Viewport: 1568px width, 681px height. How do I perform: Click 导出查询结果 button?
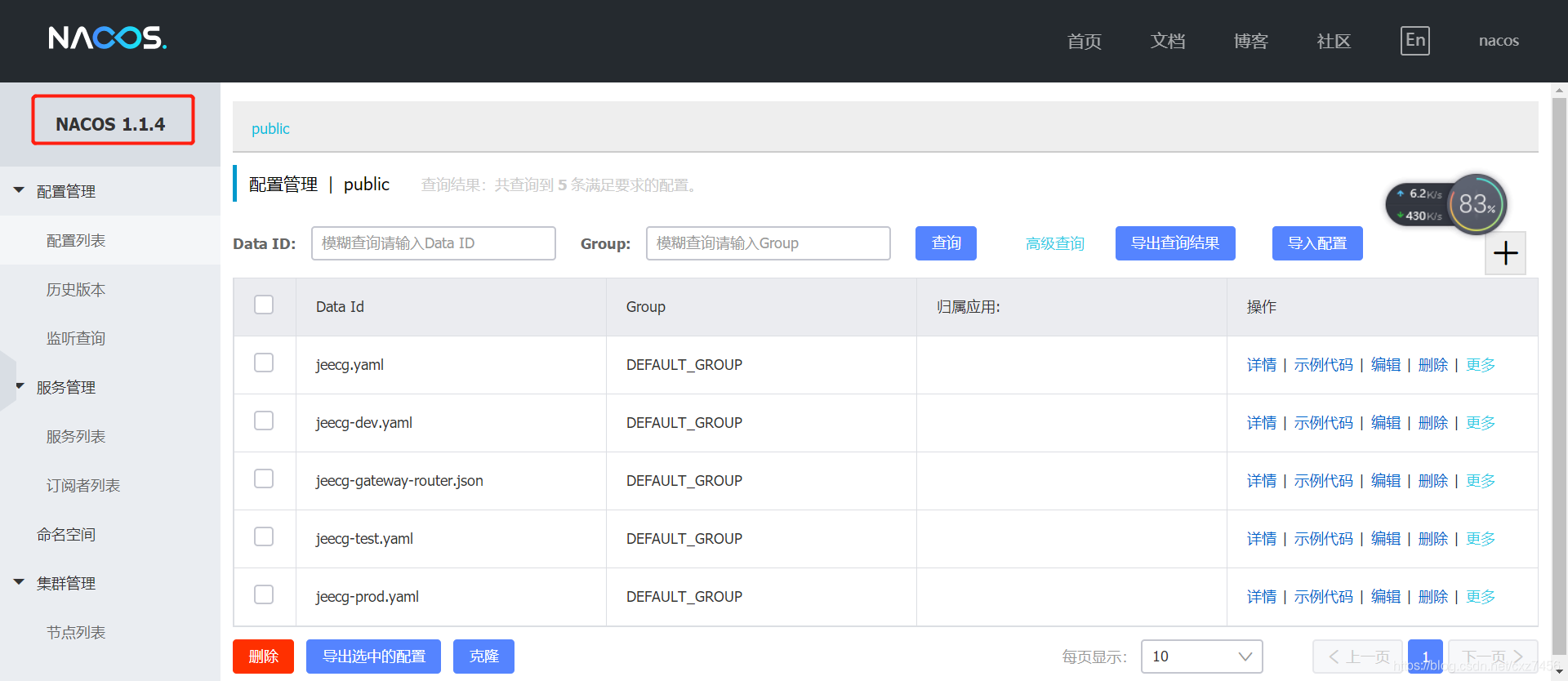pyautogui.click(x=1175, y=243)
